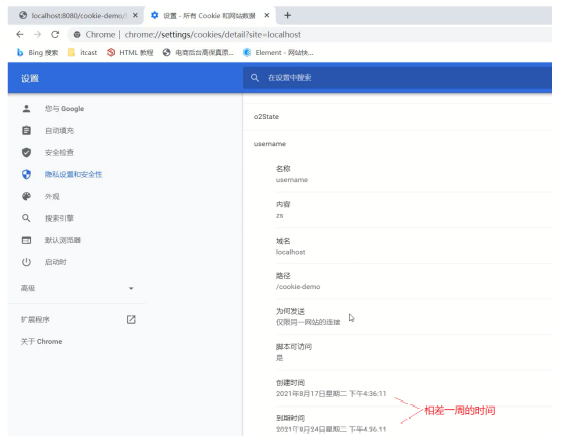Open 默认浏览器 settings section
The height and width of the screenshot is (439, 563).
pyautogui.click(x=62, y=240)
